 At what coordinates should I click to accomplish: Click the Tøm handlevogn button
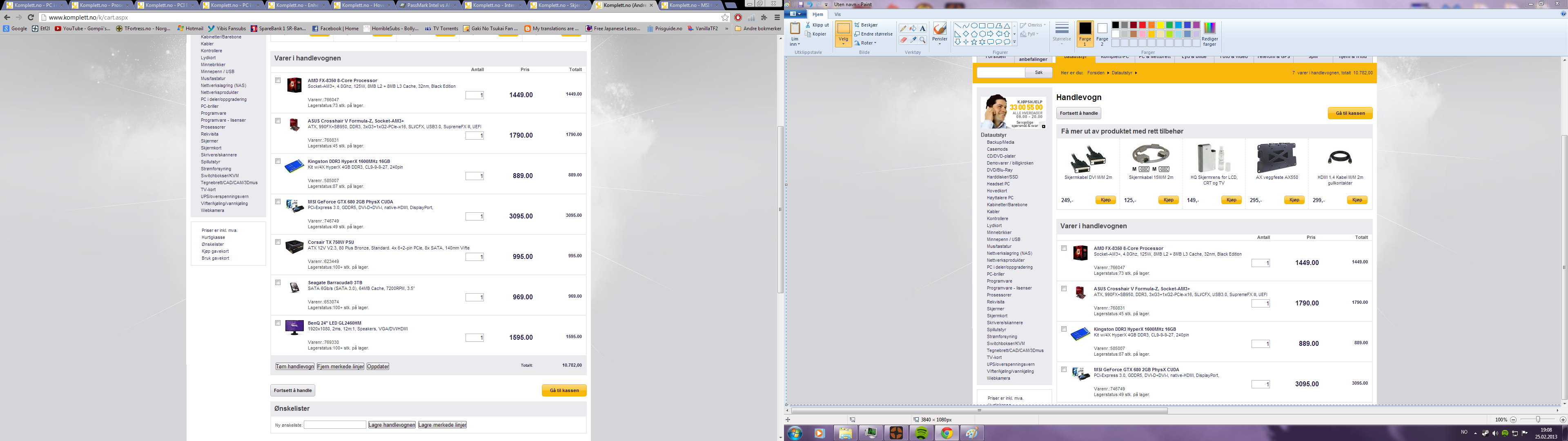point(294,367)
